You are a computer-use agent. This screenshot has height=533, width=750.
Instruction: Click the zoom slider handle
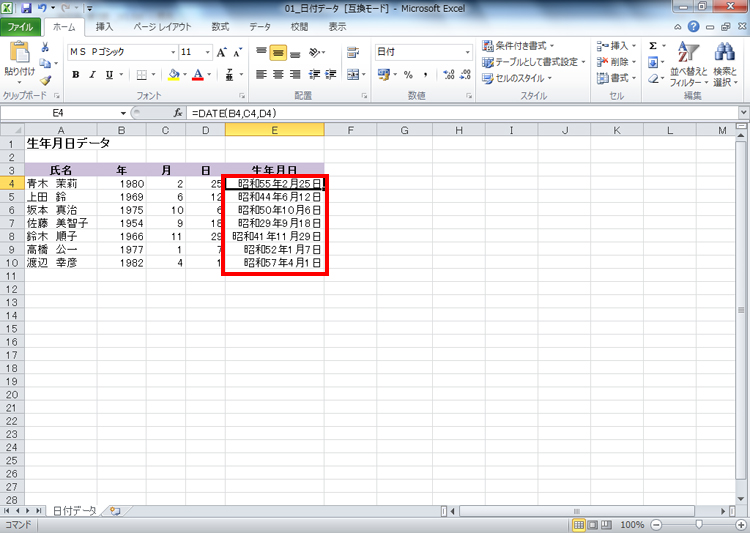click(699, 525)
